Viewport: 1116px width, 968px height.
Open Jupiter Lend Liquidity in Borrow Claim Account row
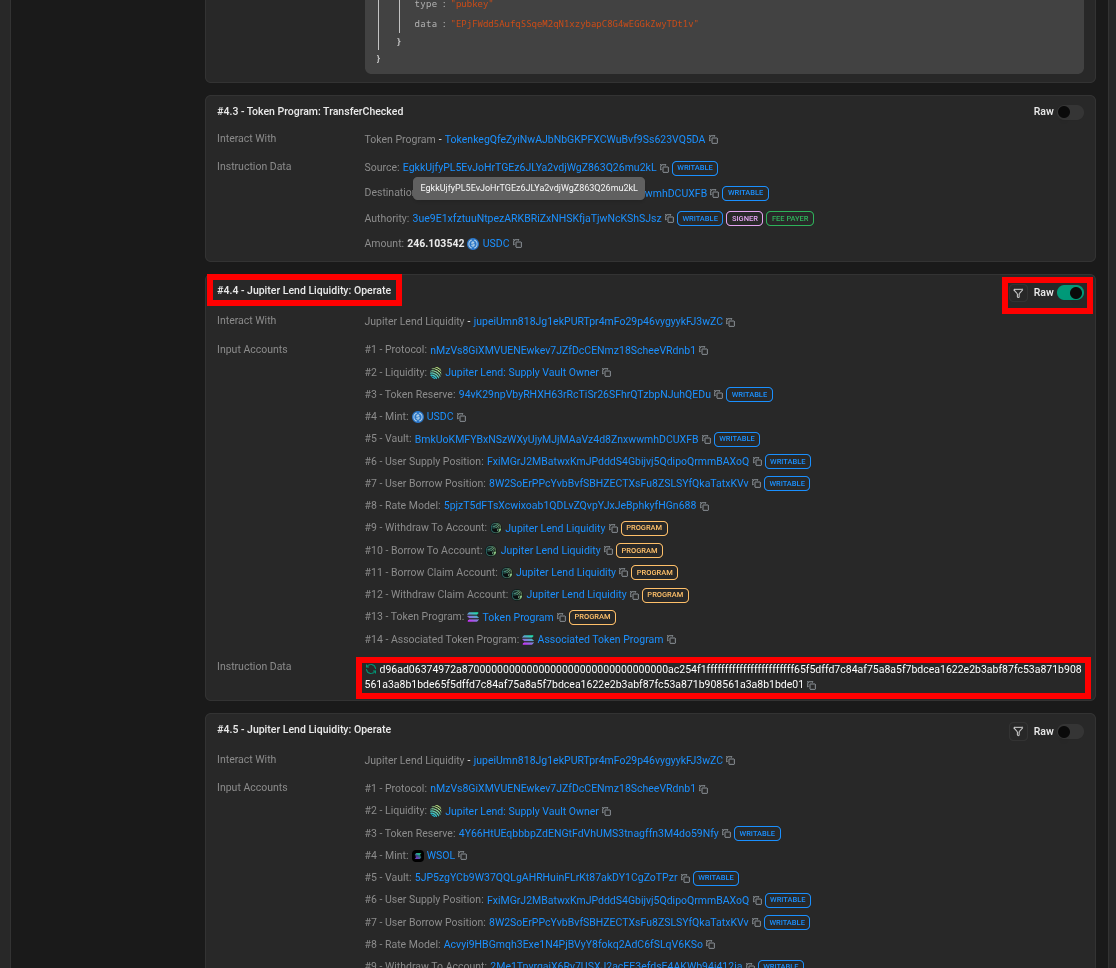[566, 572]
